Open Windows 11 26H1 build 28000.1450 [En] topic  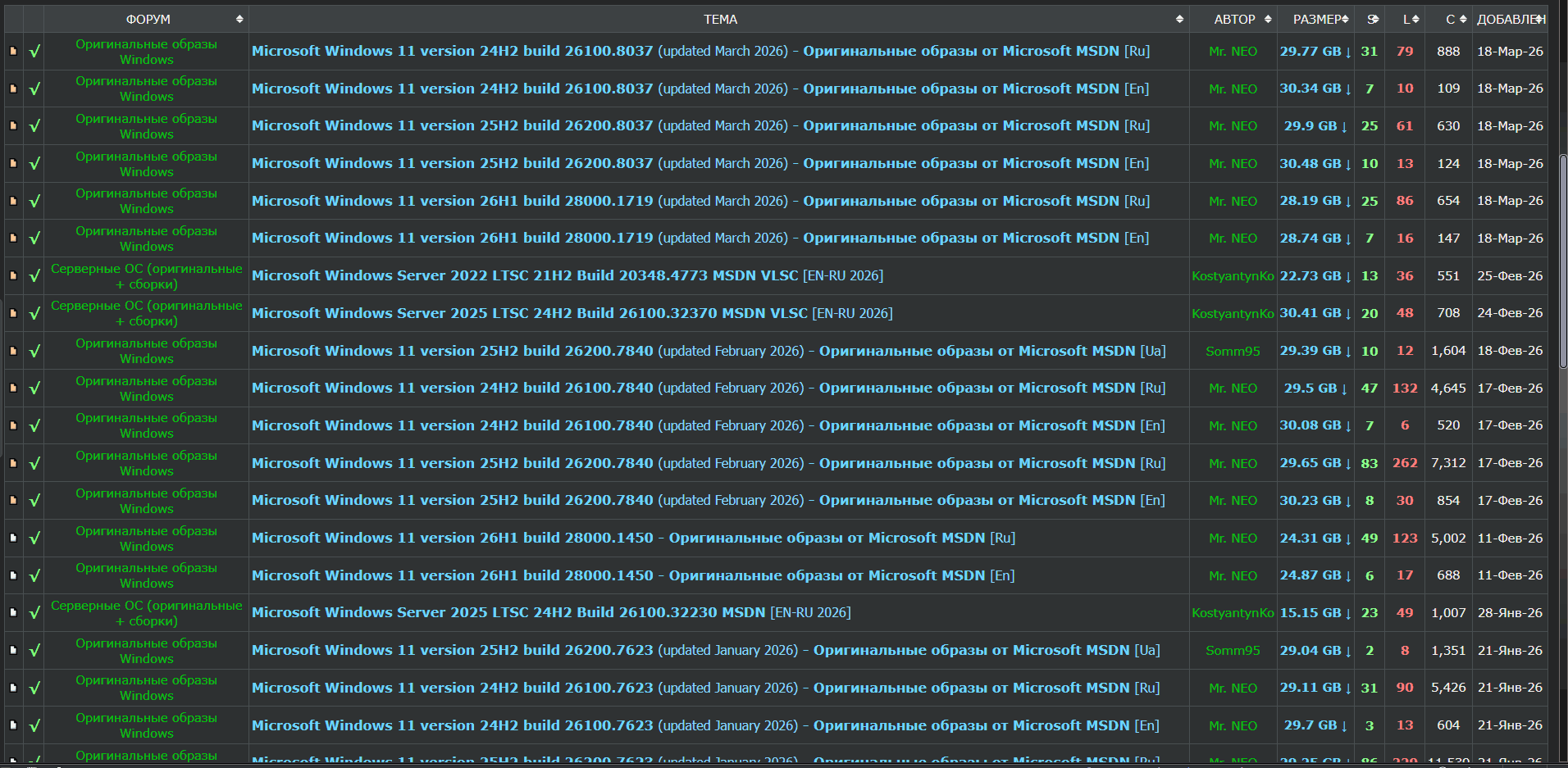click(633, 575)
